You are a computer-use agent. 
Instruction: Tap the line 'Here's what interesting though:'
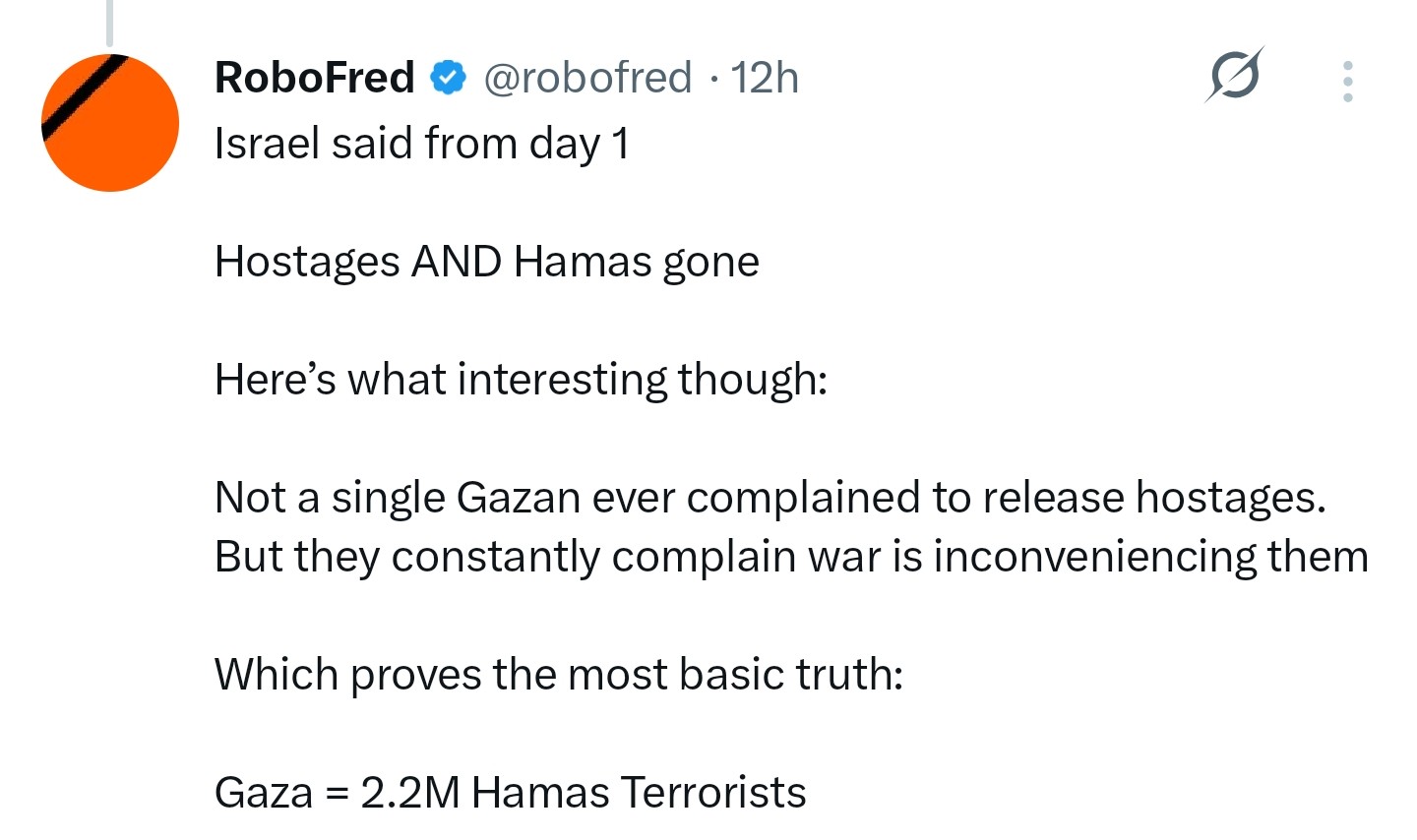pos(522,380)
